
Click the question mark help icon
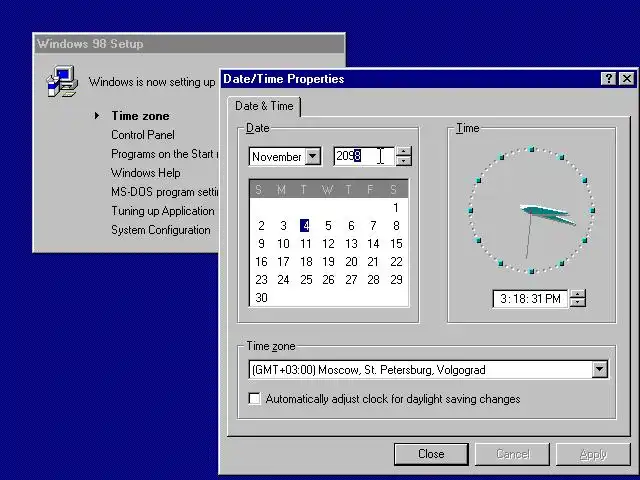tap(608, 78)
